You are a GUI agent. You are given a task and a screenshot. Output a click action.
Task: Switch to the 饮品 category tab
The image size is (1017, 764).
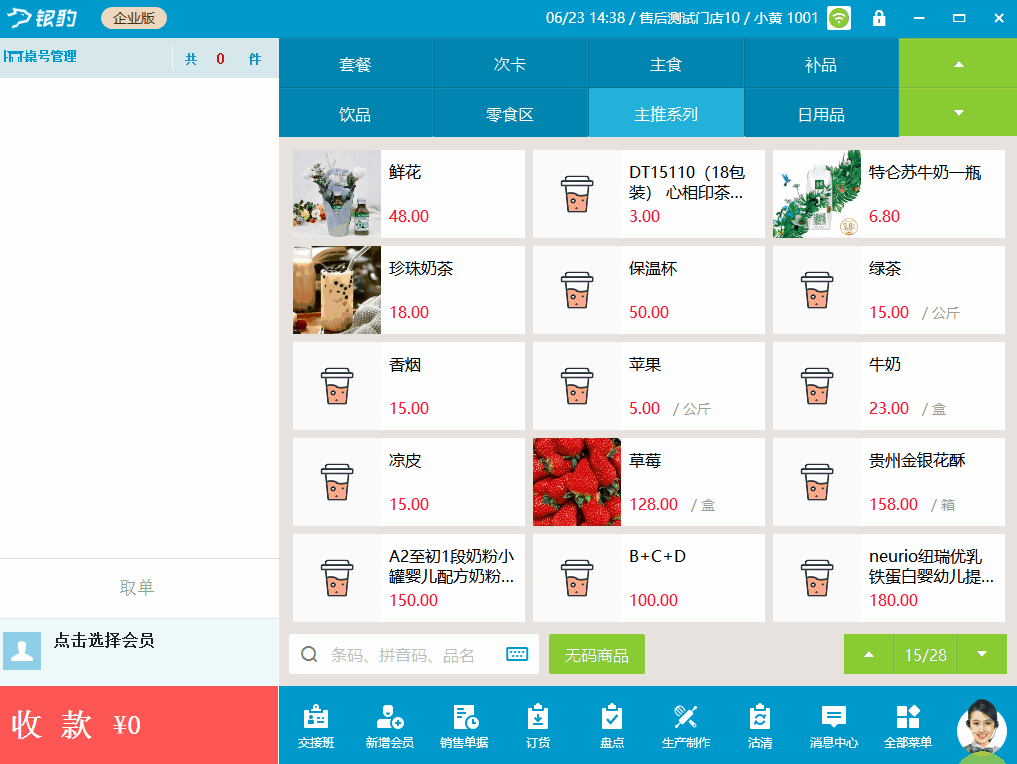click(x=355, y=113)
